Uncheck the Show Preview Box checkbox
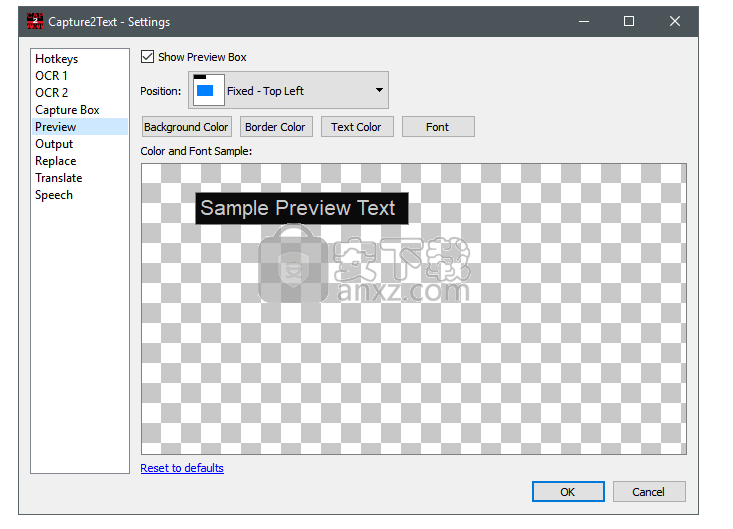Image resolution: width=733 pixels, height=529 pixels. point(147,57)
